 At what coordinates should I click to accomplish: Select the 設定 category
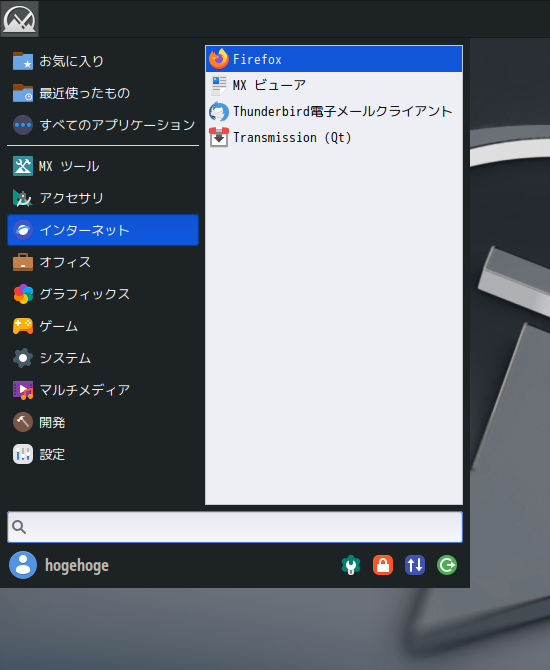(103, 454)
